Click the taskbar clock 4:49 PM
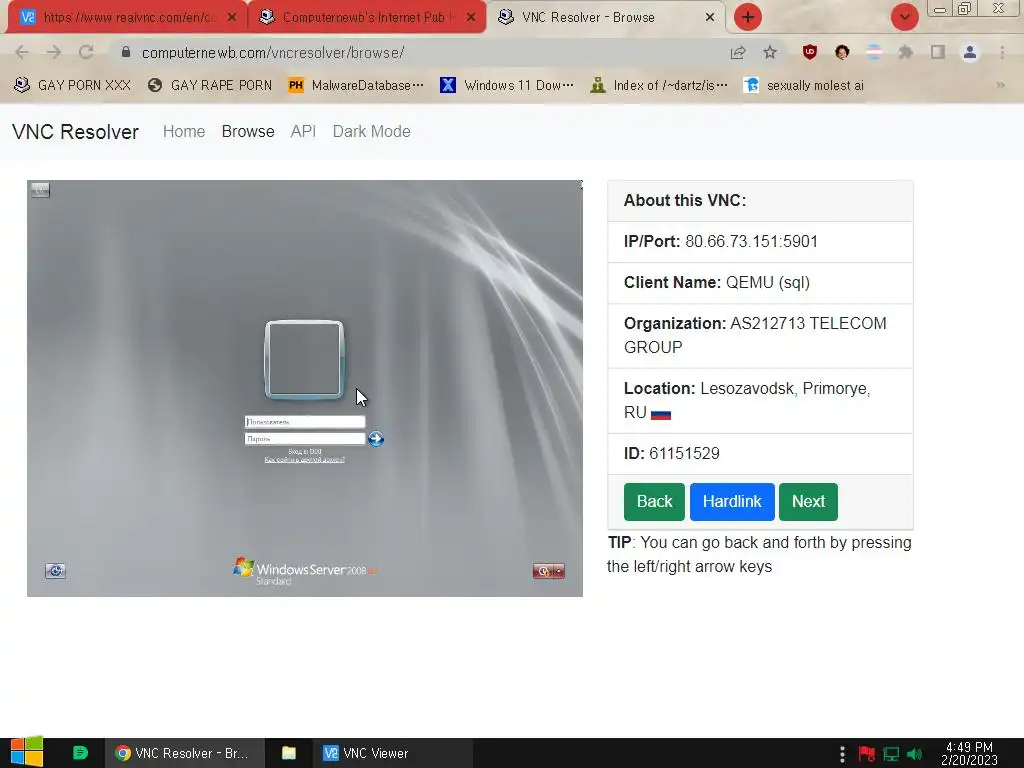Screen dimensions: 1024x768 pos(969,753)
